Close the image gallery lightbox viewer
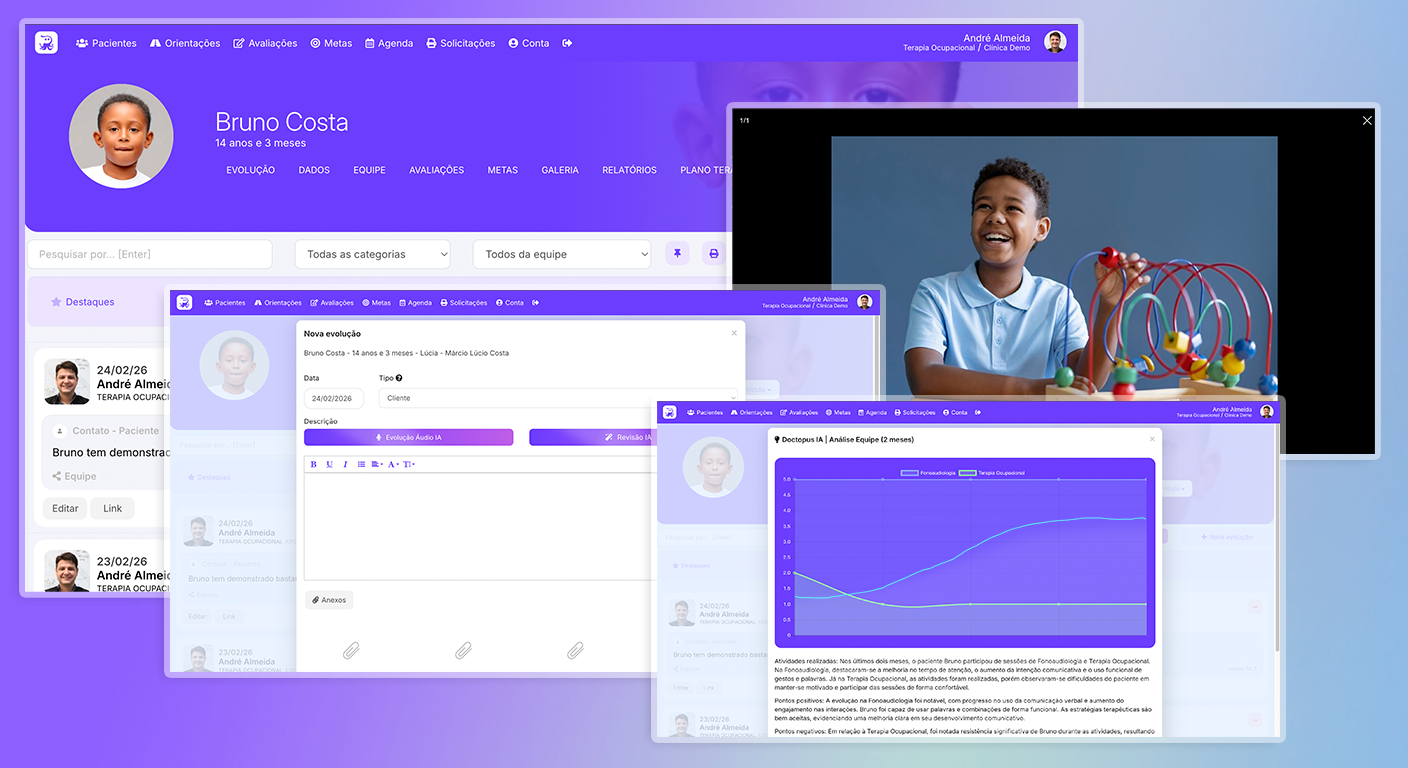 pos(1367,120)
